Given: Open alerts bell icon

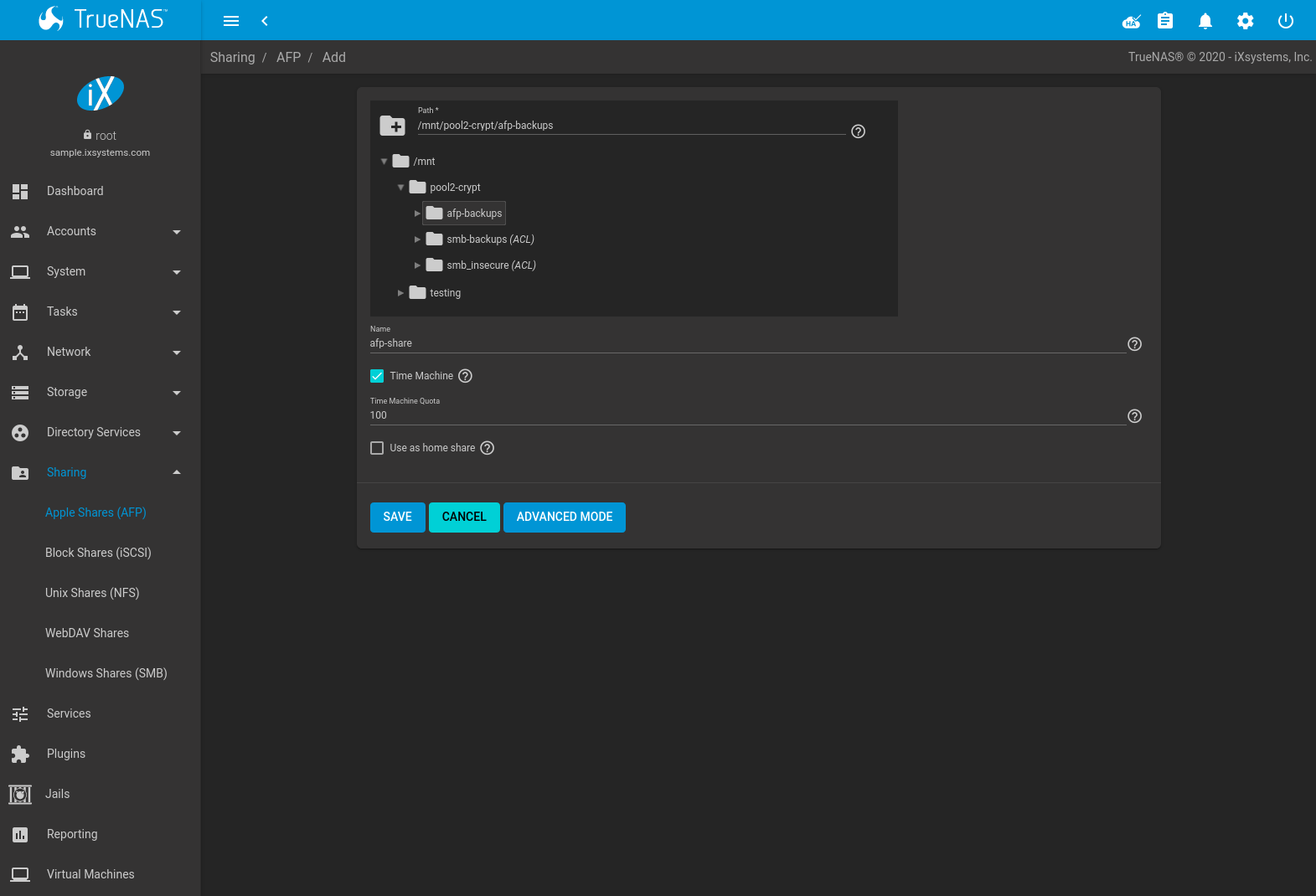Looking at the screenshot, I should tap(1205, 21).
